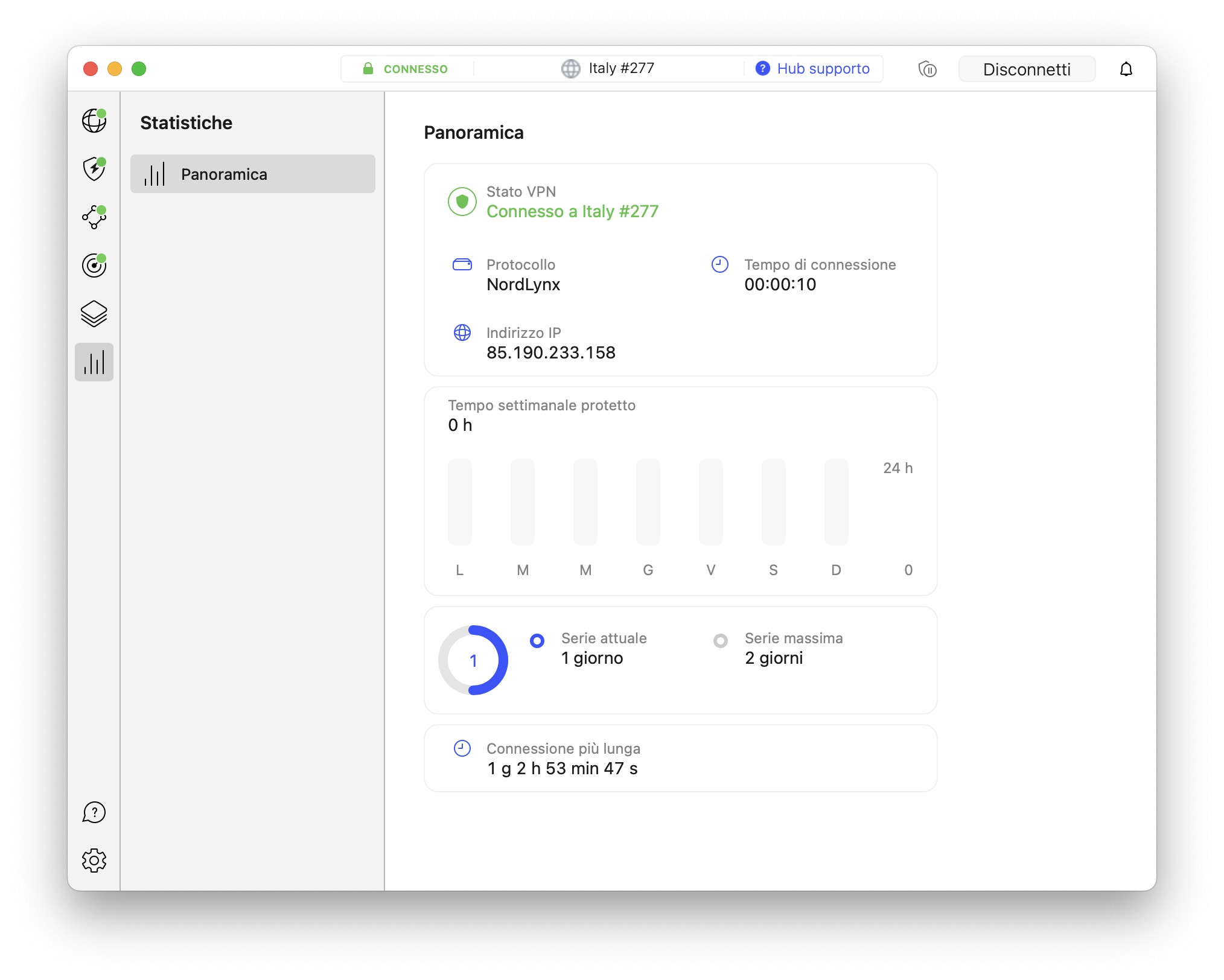Click the 1 giorno current streak value
Viewport: 1224px width, 980px height.
(x=592, y=658)
